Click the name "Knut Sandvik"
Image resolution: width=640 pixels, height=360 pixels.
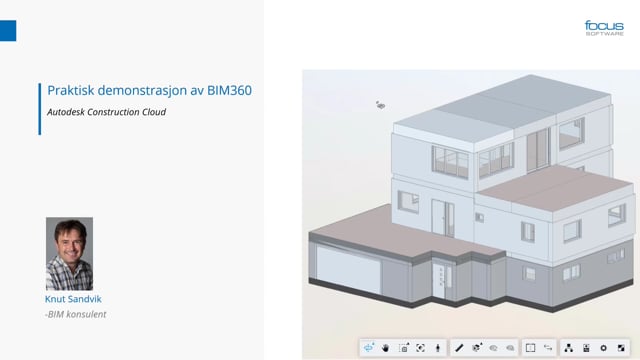tap(73, 299)
